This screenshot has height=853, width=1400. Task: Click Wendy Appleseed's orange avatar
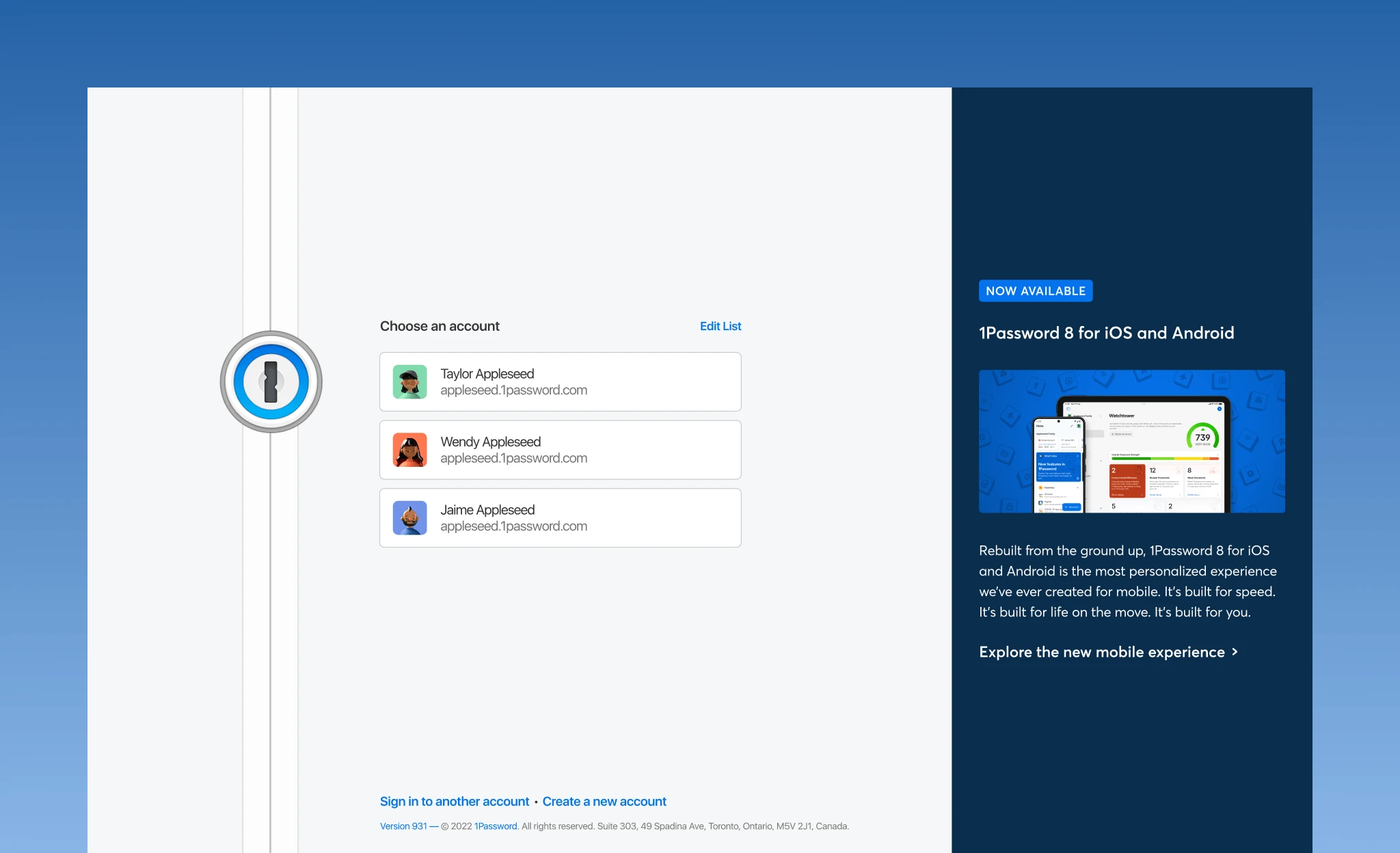click(410, 450)
